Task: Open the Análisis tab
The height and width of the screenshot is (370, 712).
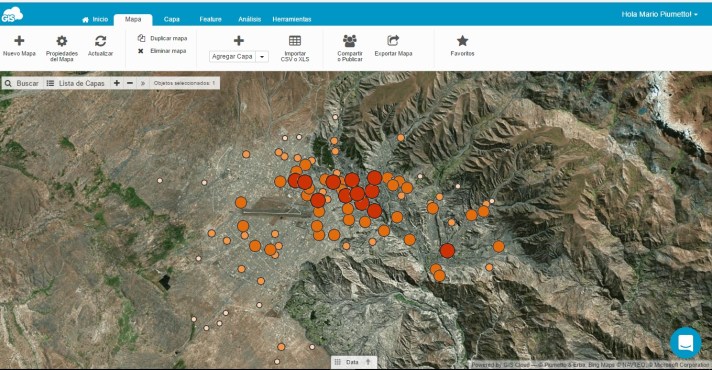Action: [249, 19]
